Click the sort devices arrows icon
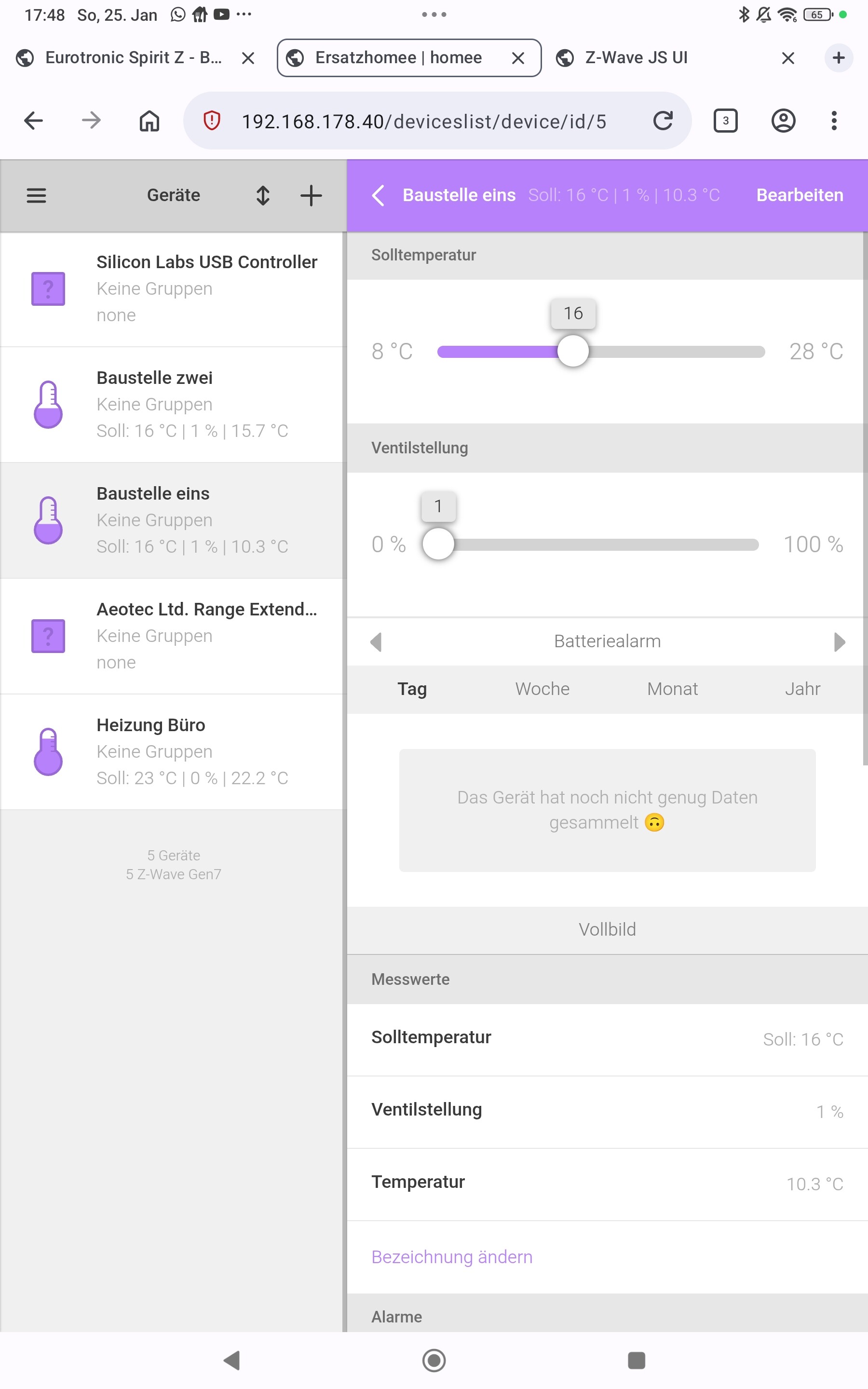The height and width of the screenshot is (1389, 868). click(x=263, y=196)
